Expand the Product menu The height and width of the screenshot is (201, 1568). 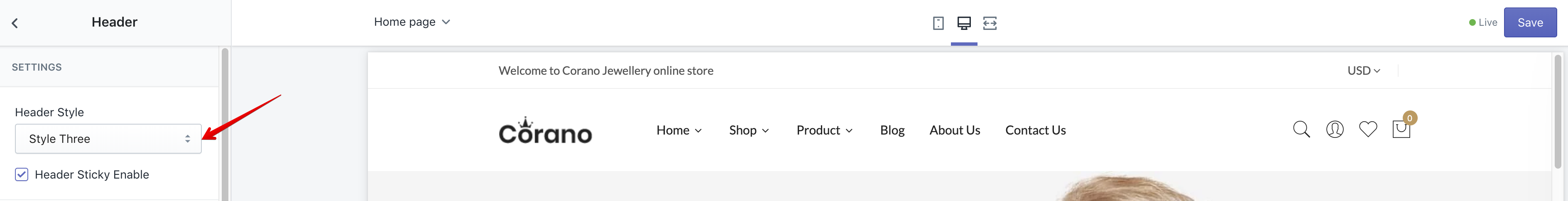[824, 130]
